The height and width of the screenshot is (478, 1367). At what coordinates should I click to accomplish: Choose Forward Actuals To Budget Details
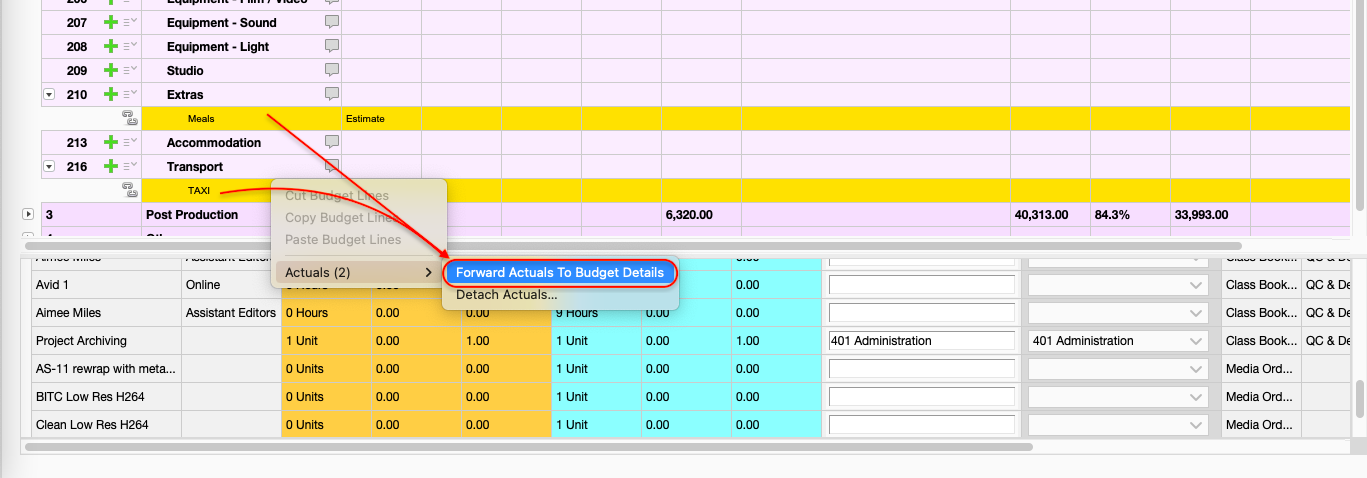(x=560, y=272)
